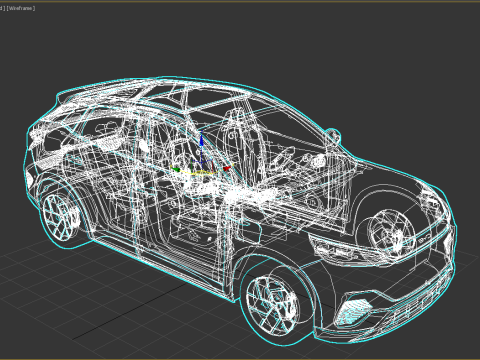Open the Wireframe shading viewport label menu

(x=21, y=8)
